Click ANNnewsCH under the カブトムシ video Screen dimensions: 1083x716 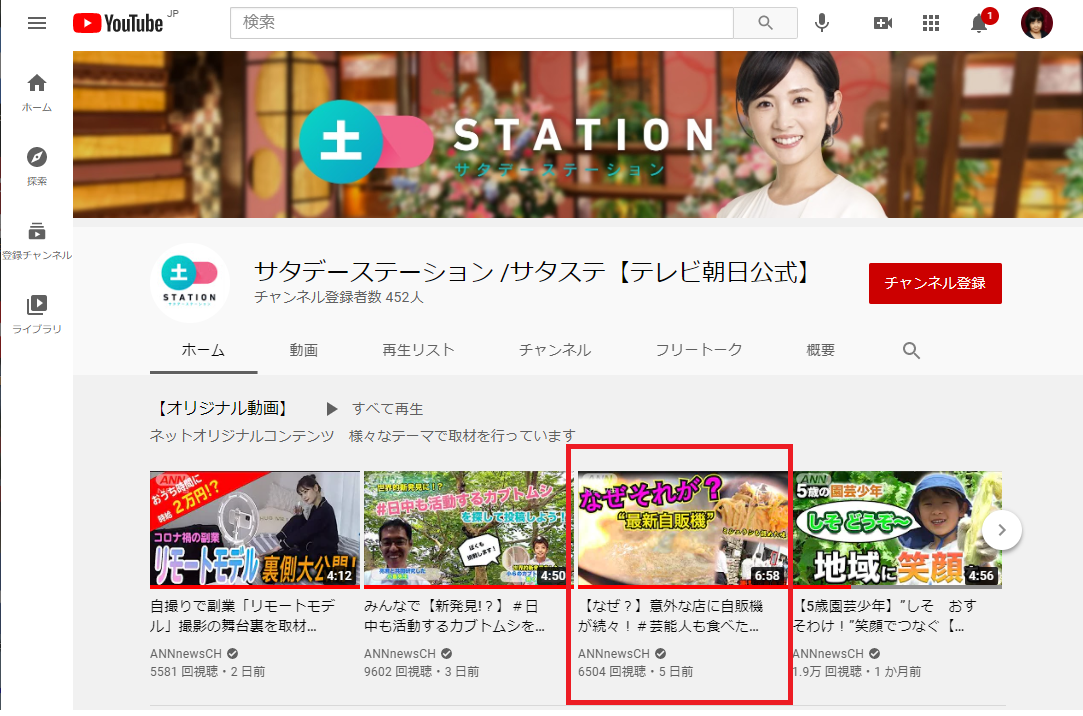pyautogui.click(x=400, y=653)
